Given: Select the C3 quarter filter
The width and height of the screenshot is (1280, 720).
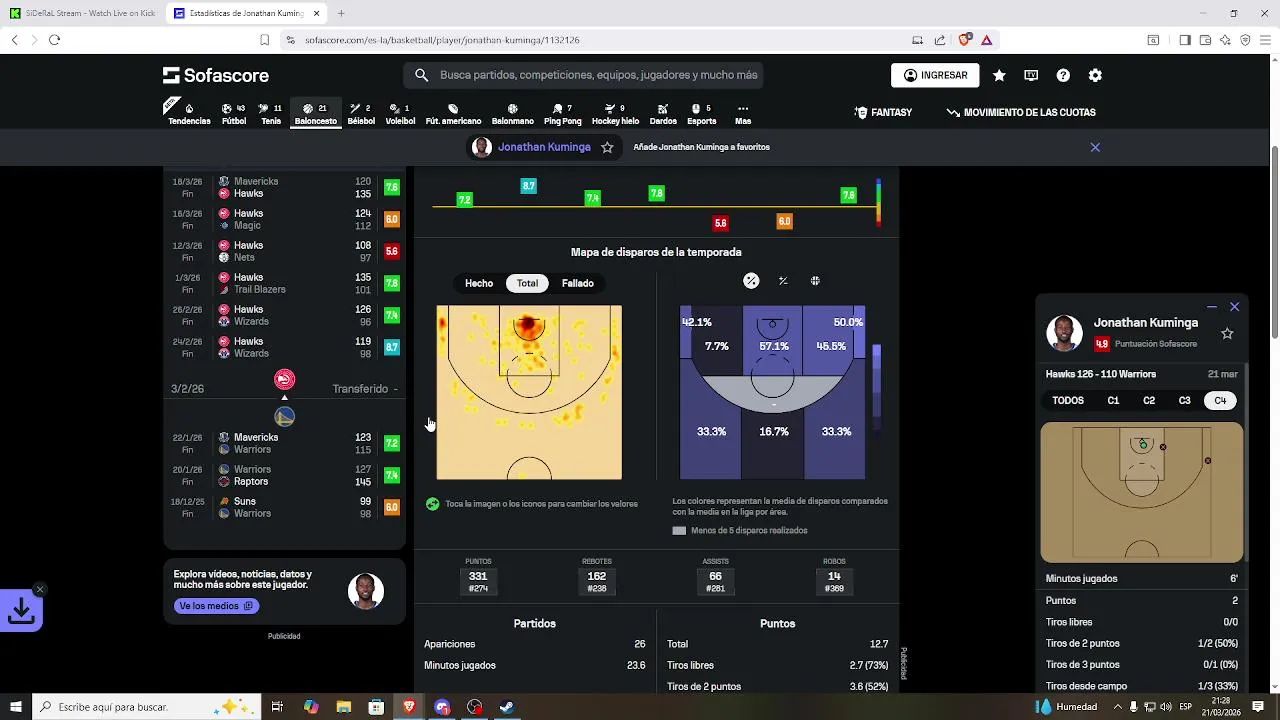Looking at the screenshot, I should (1185, 400).
